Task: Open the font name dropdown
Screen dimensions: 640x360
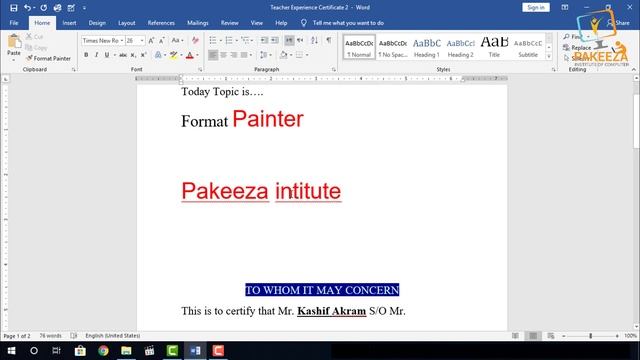Action: point(122,40)
